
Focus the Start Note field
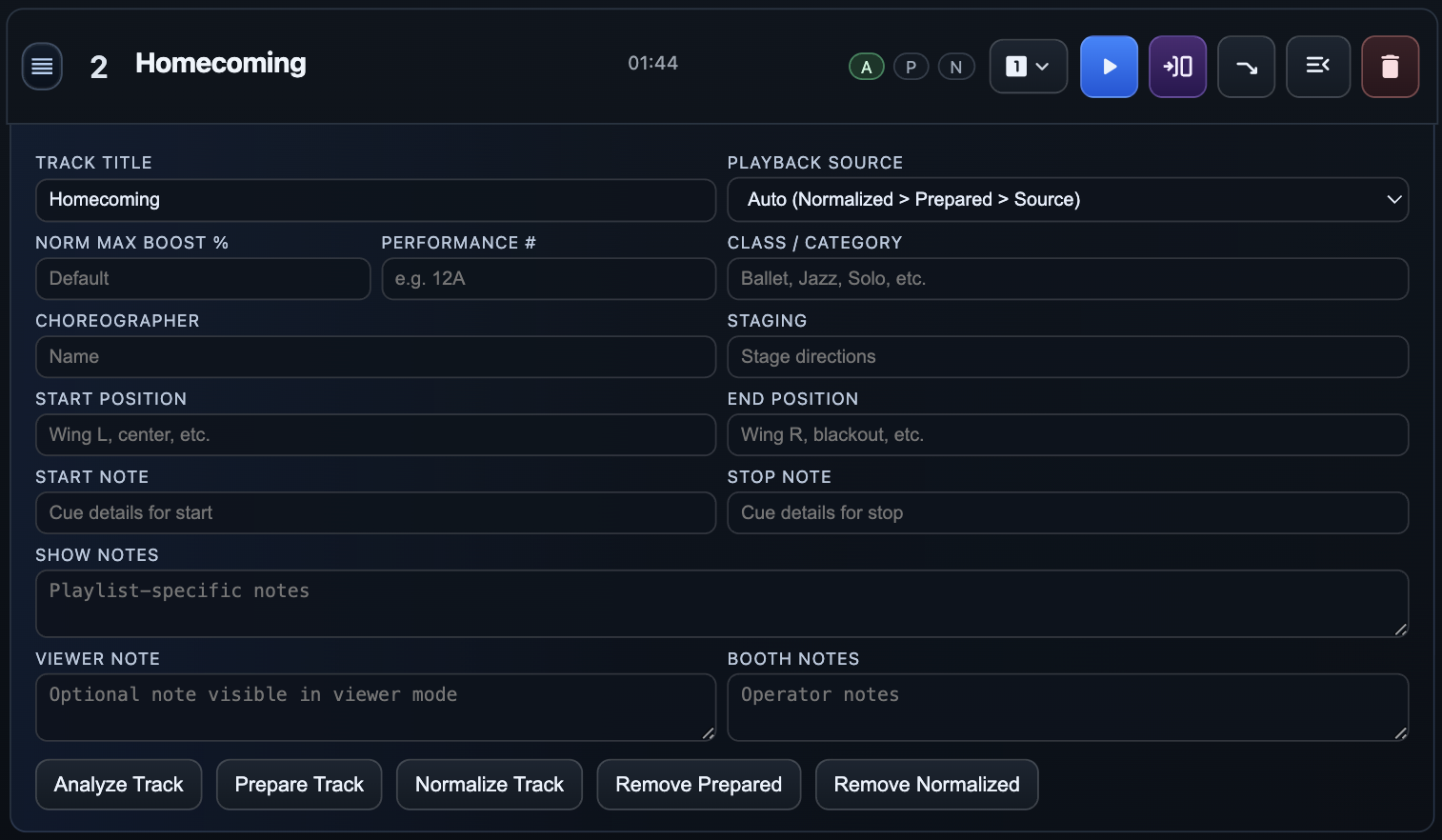(x=375, y=513)
